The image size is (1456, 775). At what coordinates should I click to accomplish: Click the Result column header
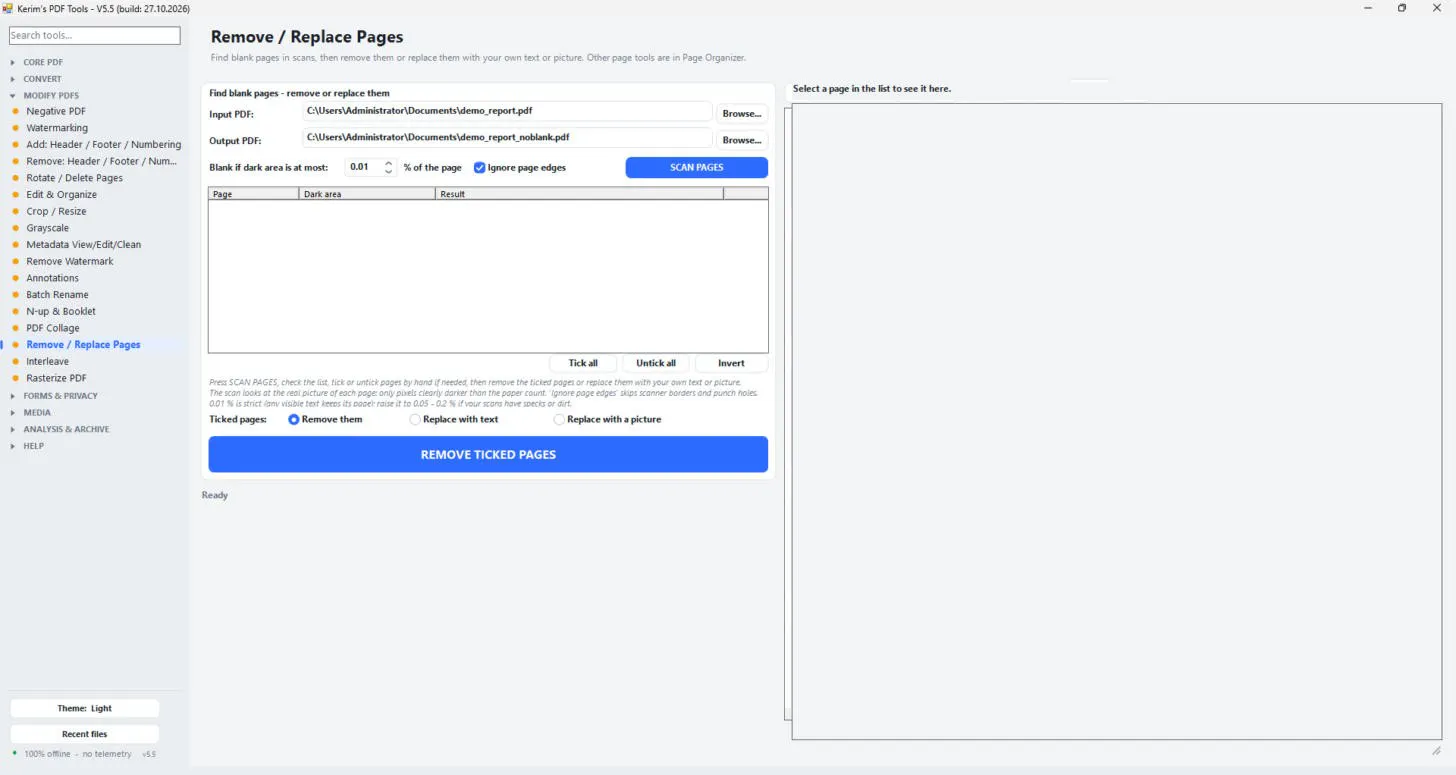click(x=580, y=194)
